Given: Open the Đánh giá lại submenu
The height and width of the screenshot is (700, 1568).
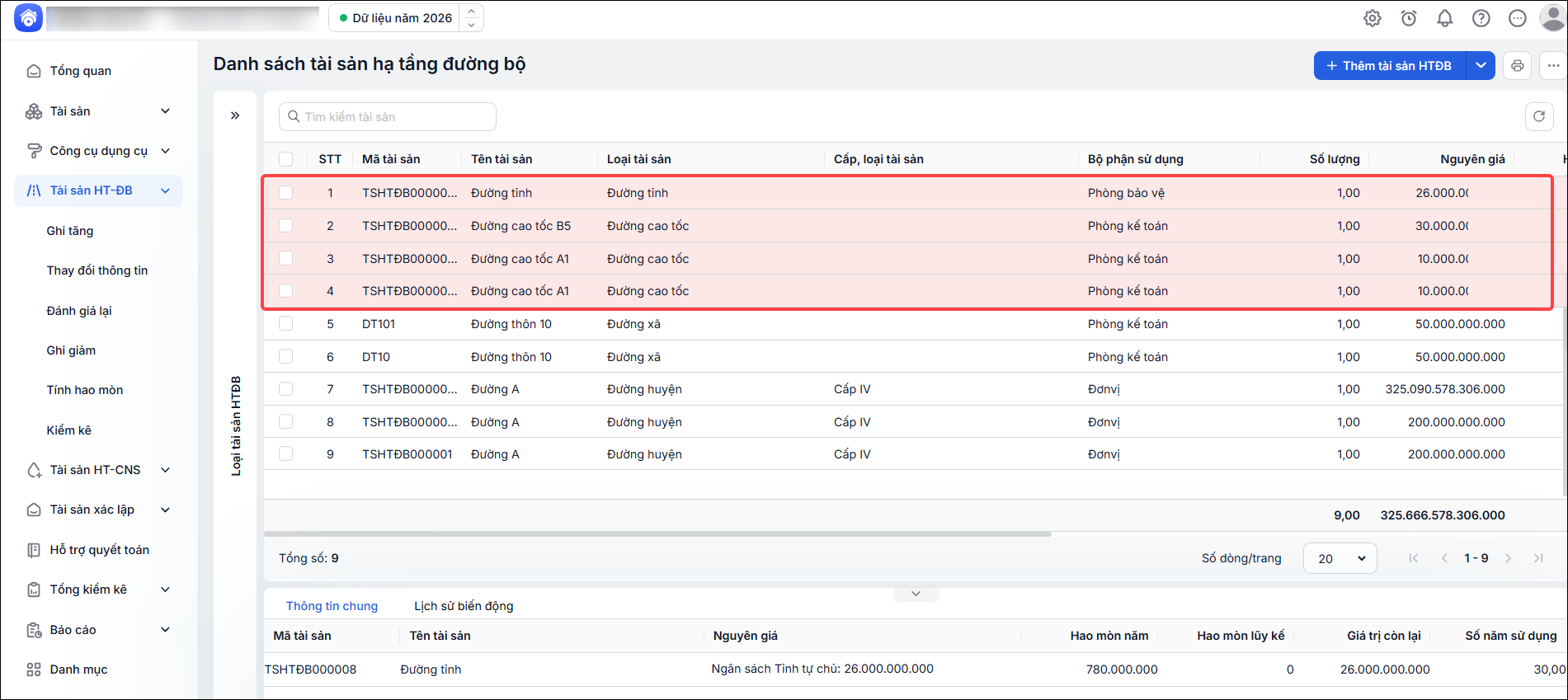Looking at the screenshot, I should 79,311.
